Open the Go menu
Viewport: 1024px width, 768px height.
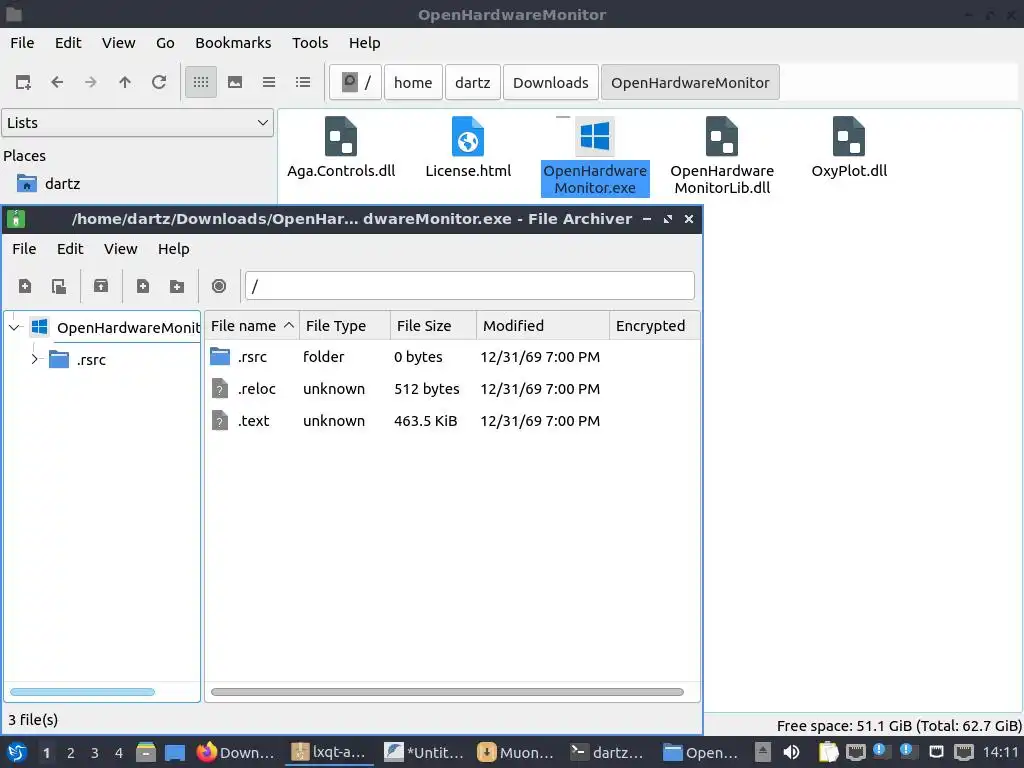pyautogui.click(x=165, y=42)
